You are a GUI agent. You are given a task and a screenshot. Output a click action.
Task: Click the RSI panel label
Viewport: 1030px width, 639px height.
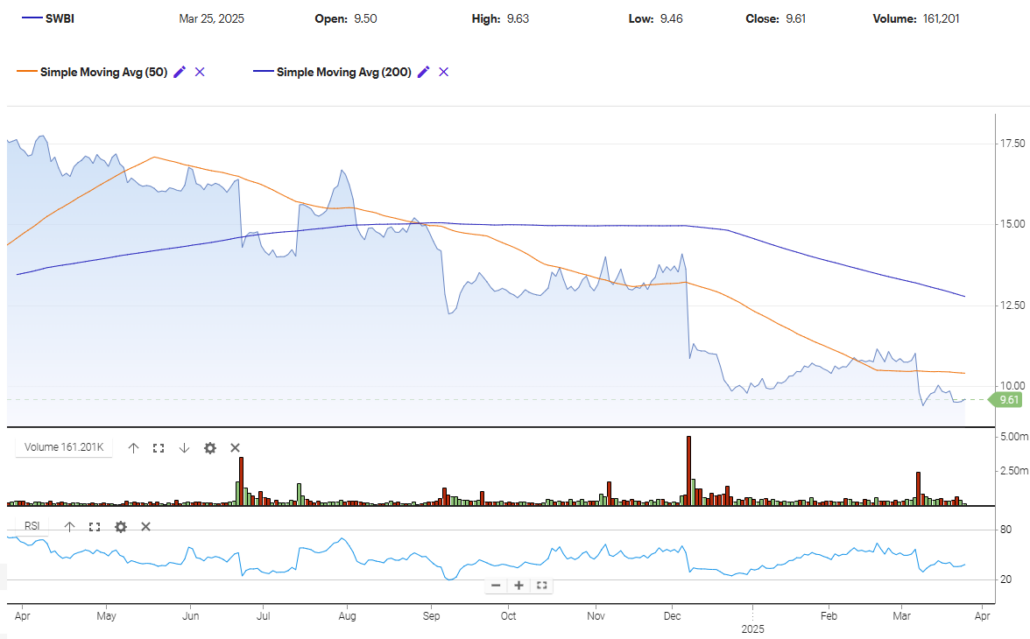tap(32, 526)
